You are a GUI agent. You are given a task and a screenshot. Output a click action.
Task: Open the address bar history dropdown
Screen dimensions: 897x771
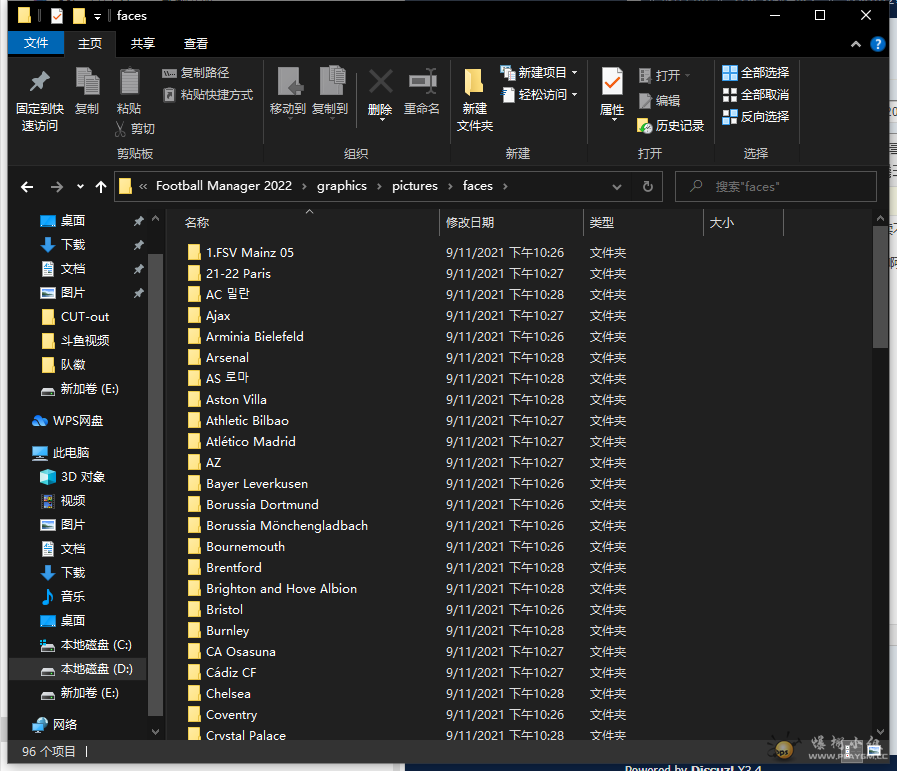point(617,186)
